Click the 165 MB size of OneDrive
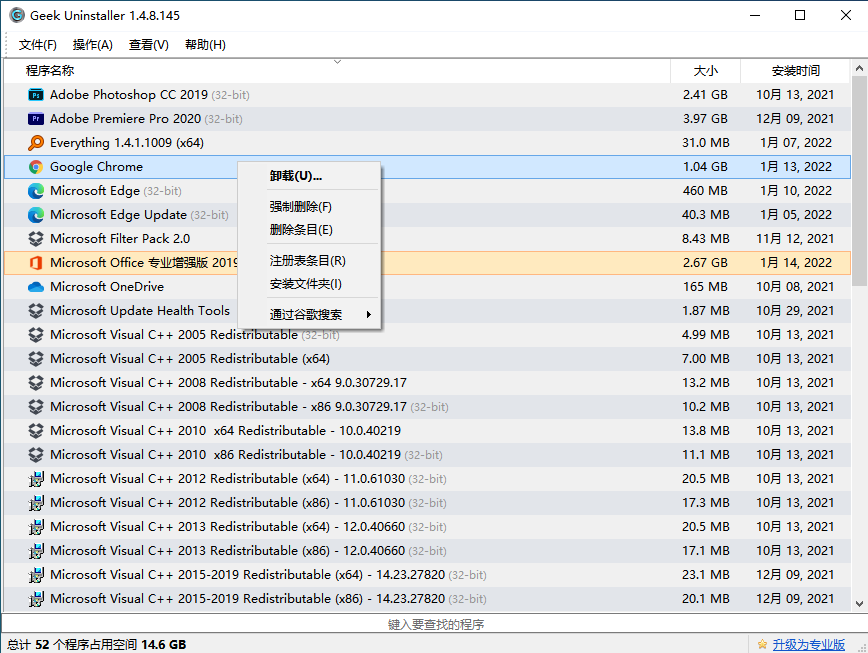868x653 pixels. coord(704,287)
